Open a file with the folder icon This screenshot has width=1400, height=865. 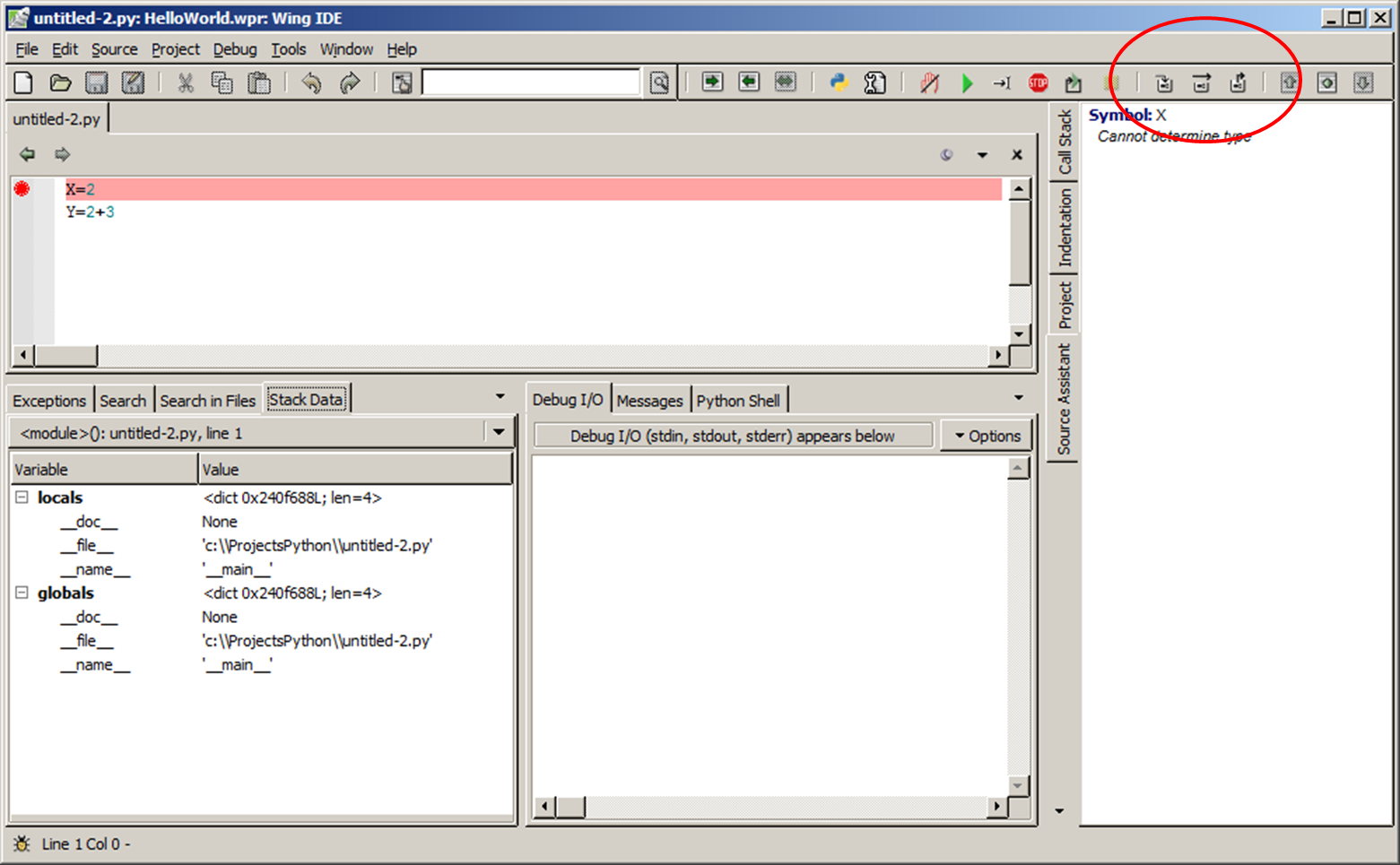60,83
